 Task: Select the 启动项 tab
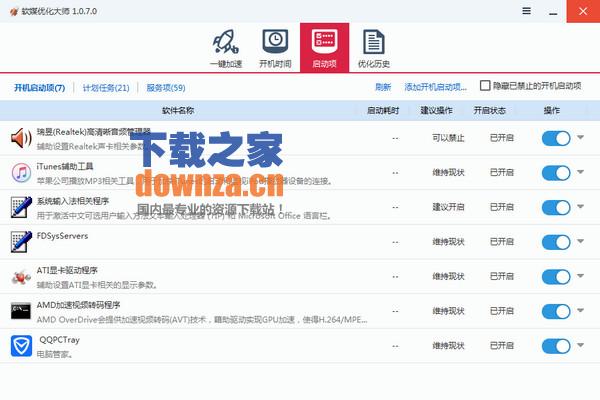(x=324, y=48)
